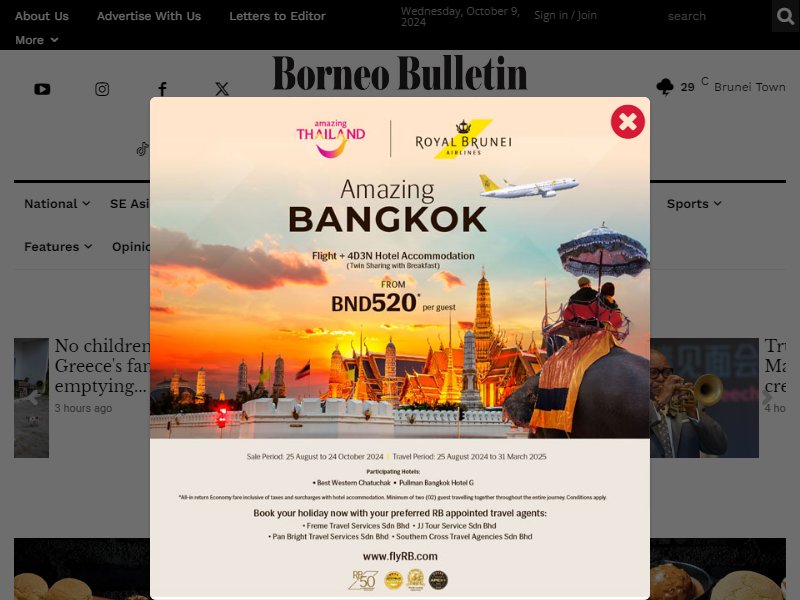Image resolution: width=800 pixels, height=600 pixels.
Task: Open the TikTok social icon
Action: (142, 149)
